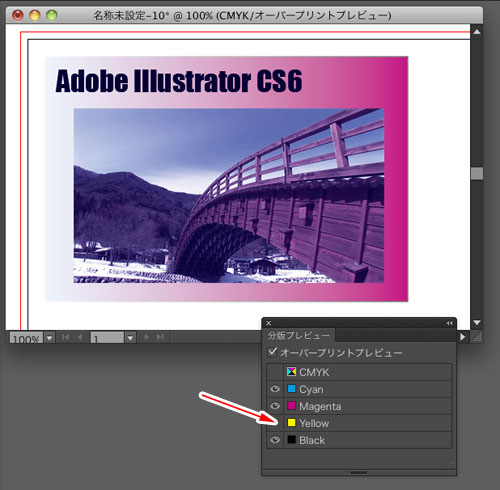
Task: Click the status bar right arrow button
Action: [462, 337]
